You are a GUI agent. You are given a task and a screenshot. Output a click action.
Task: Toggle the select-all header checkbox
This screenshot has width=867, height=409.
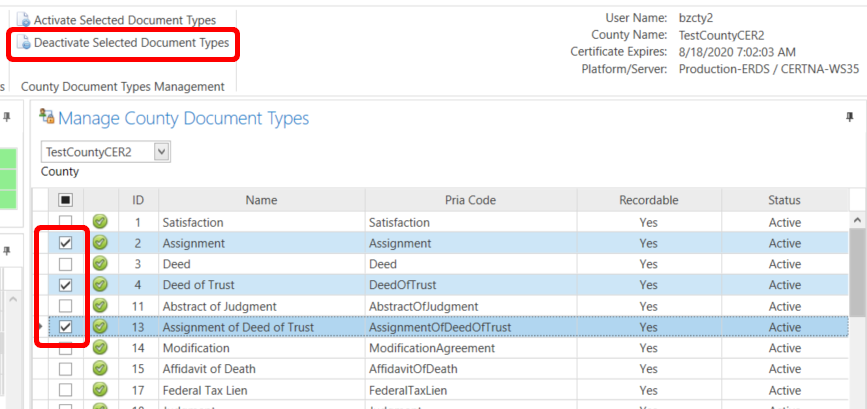[x=65, y=200]
